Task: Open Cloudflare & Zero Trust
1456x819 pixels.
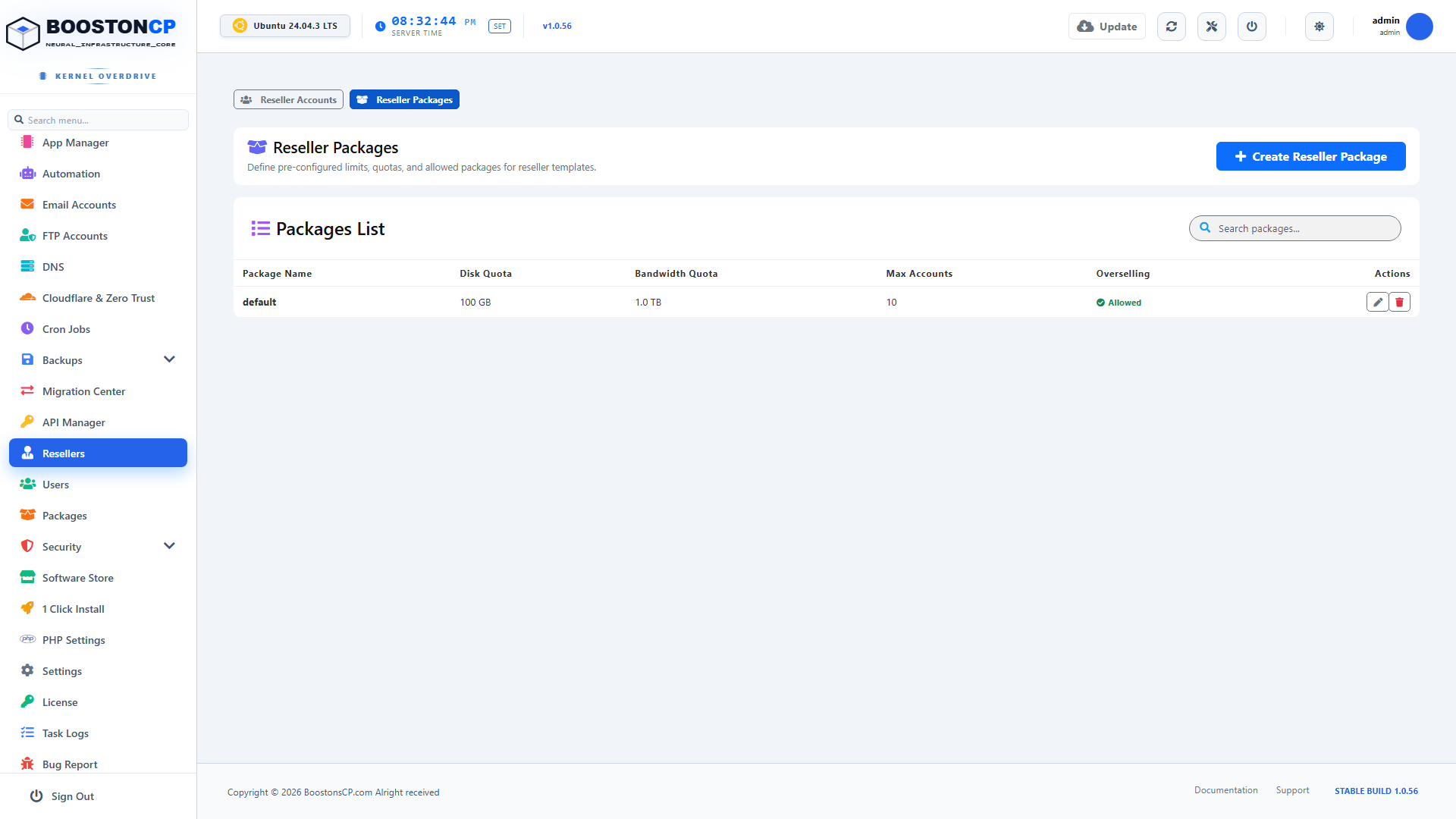Action: click(98, 298)
